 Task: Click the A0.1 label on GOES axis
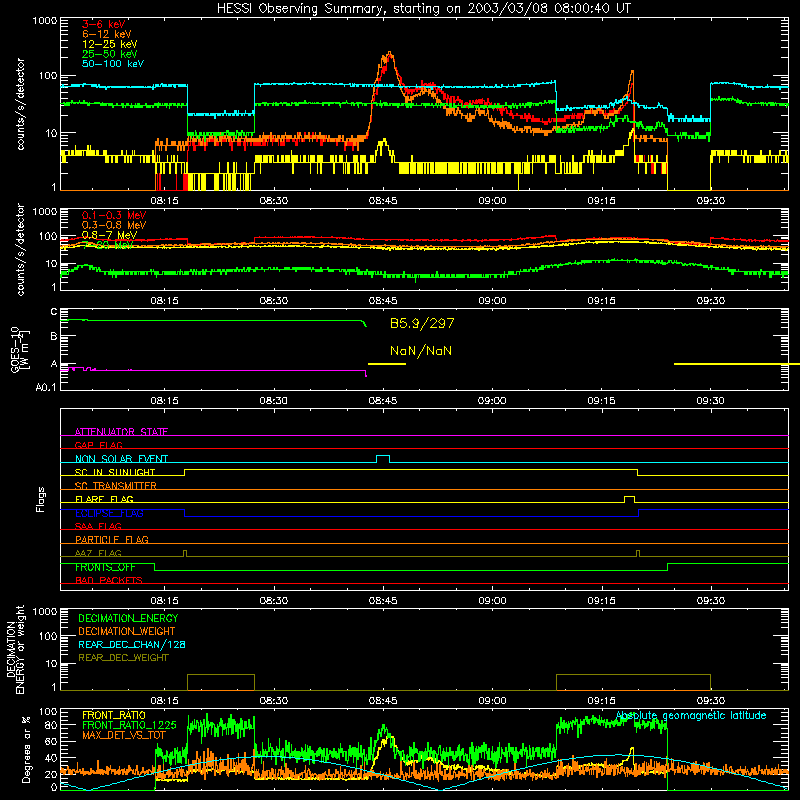(x=45, y=388)
